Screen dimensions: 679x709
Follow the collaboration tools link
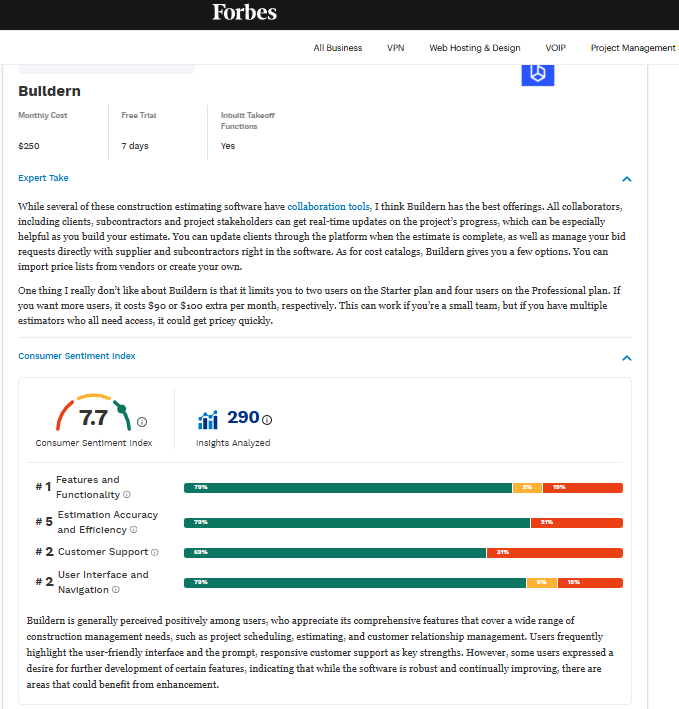pos(329,206)
